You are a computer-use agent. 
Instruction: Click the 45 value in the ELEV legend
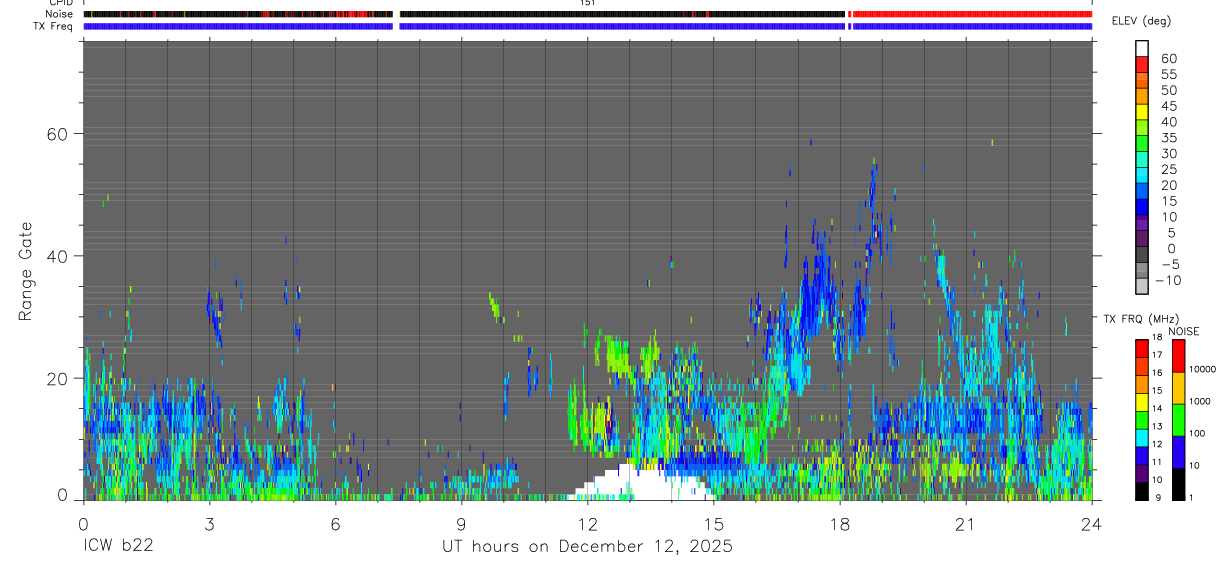coord(1168,106)
